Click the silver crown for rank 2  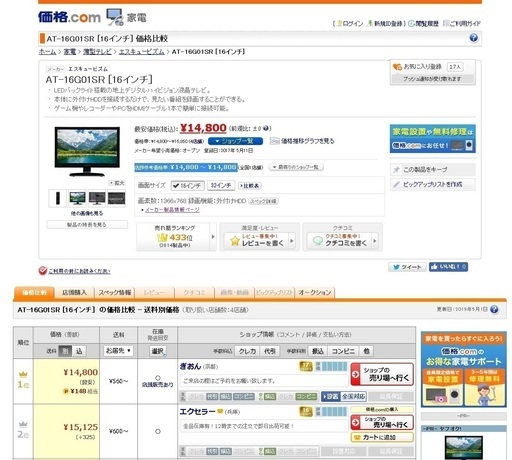[x=23, y=424]
